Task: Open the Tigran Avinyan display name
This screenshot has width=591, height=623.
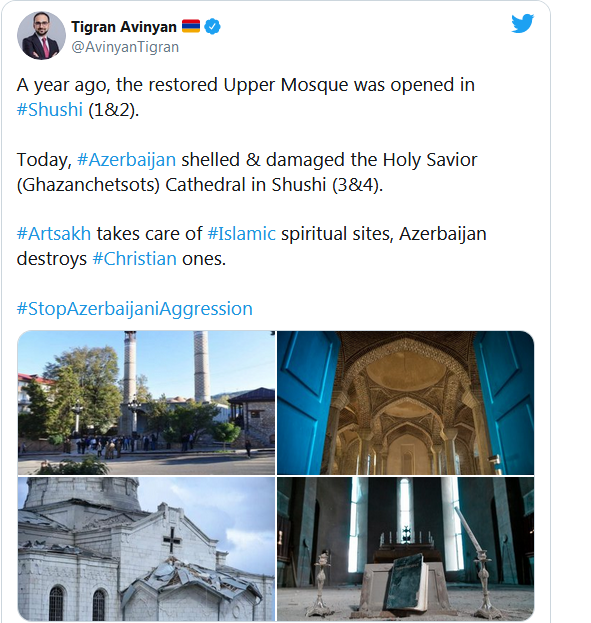Action: 124,27
